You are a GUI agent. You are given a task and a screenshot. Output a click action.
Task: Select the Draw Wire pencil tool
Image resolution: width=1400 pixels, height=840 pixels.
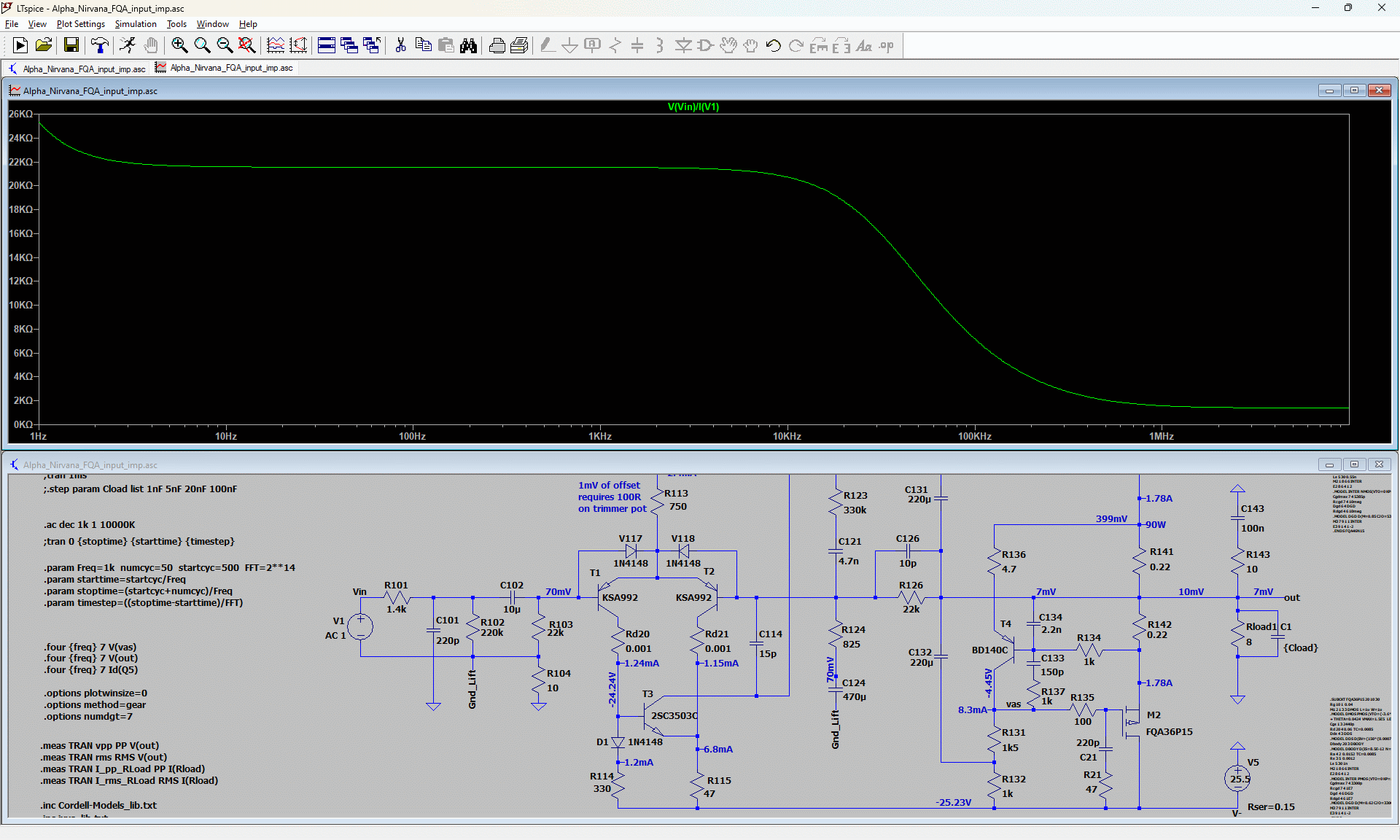(547, 45)
